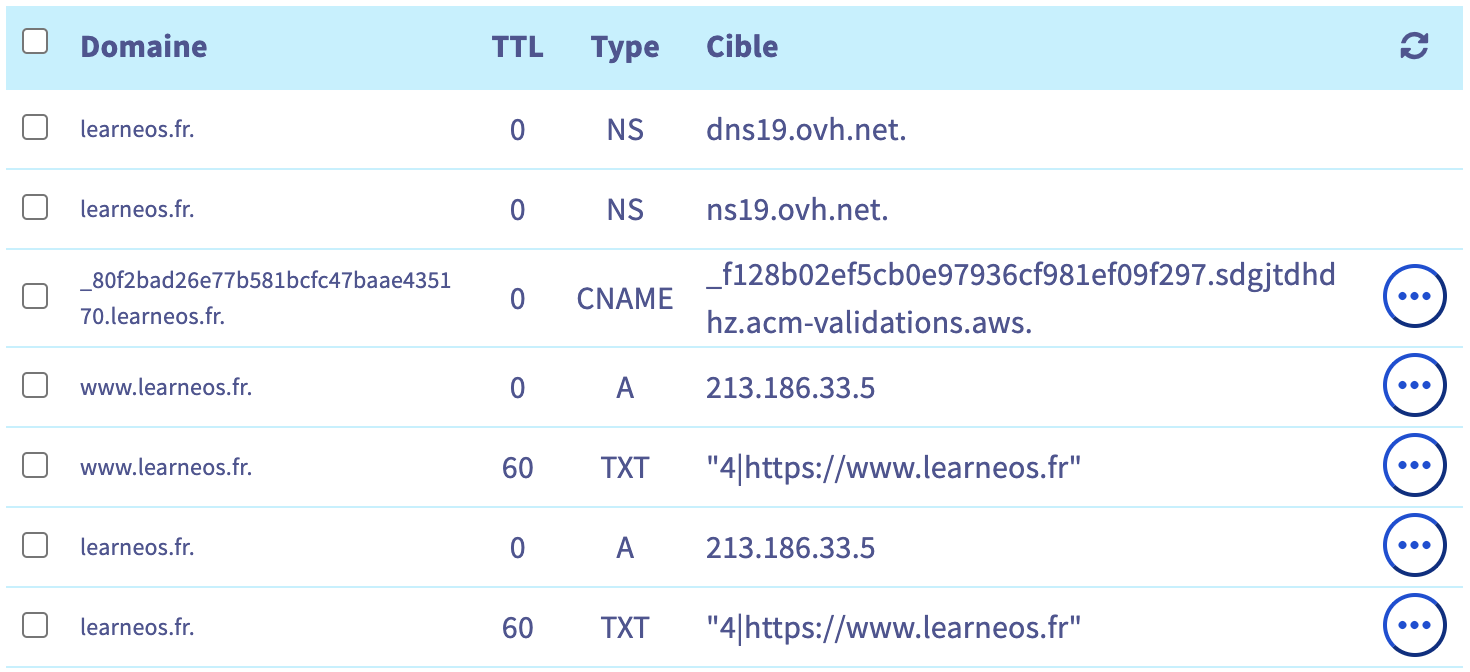The image size is (1470, 672).
Task: Toggle the select-all checkbox in header
Action: tap(35, 42)
